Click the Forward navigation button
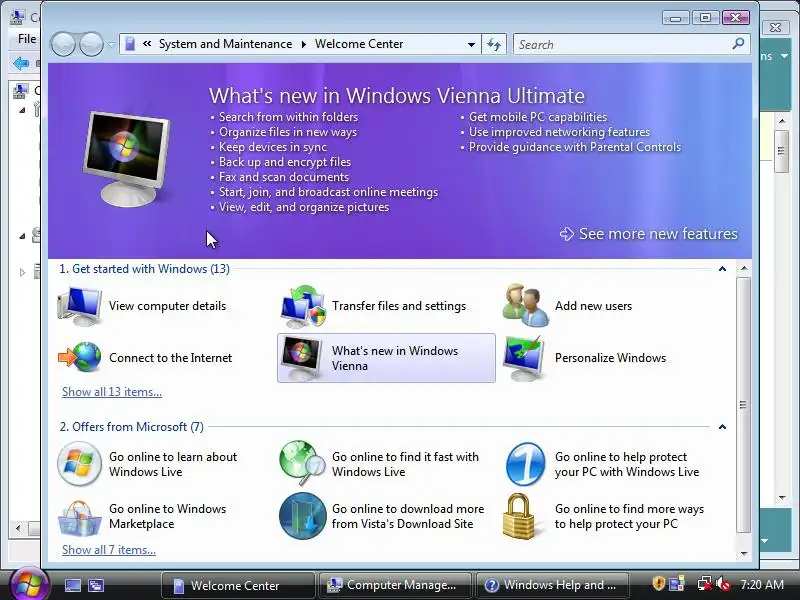The image size is (800, 600). 91,44
